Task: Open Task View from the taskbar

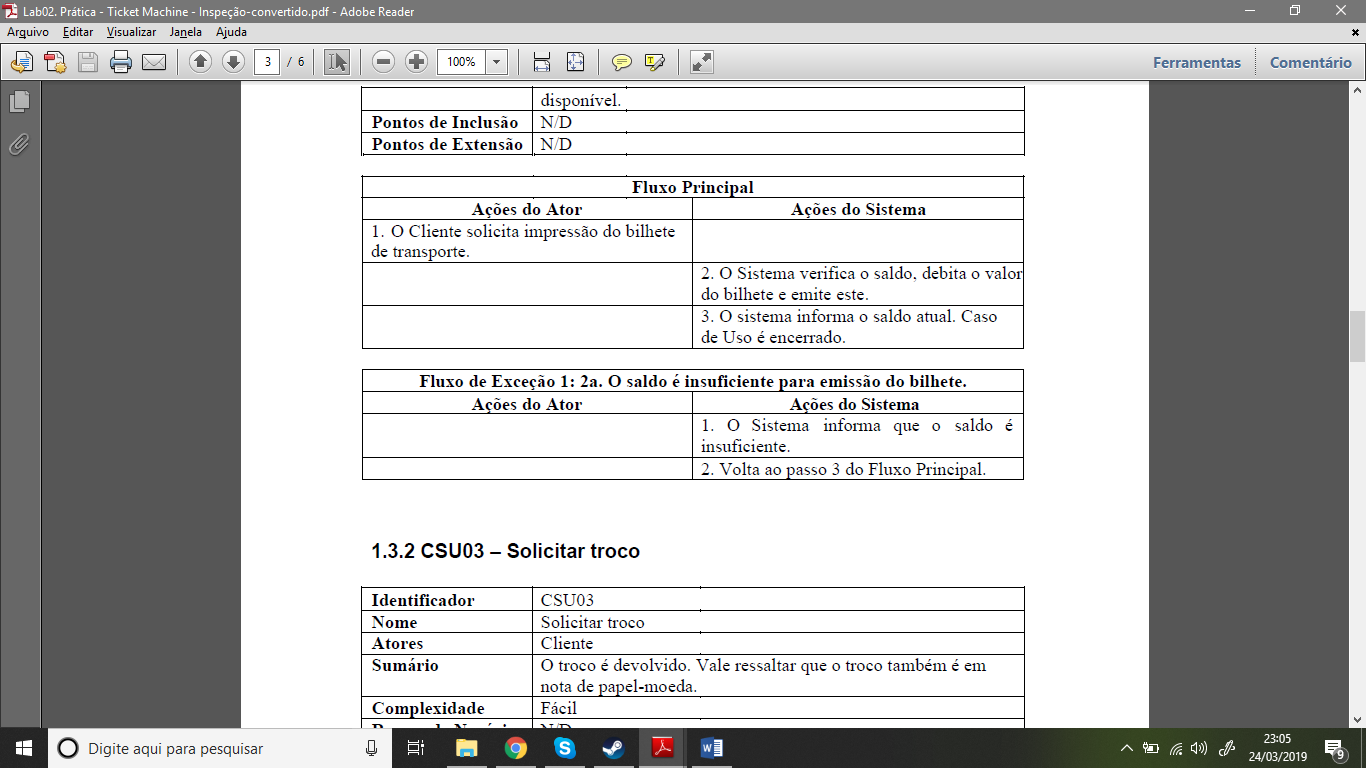Action: (417, 748)
